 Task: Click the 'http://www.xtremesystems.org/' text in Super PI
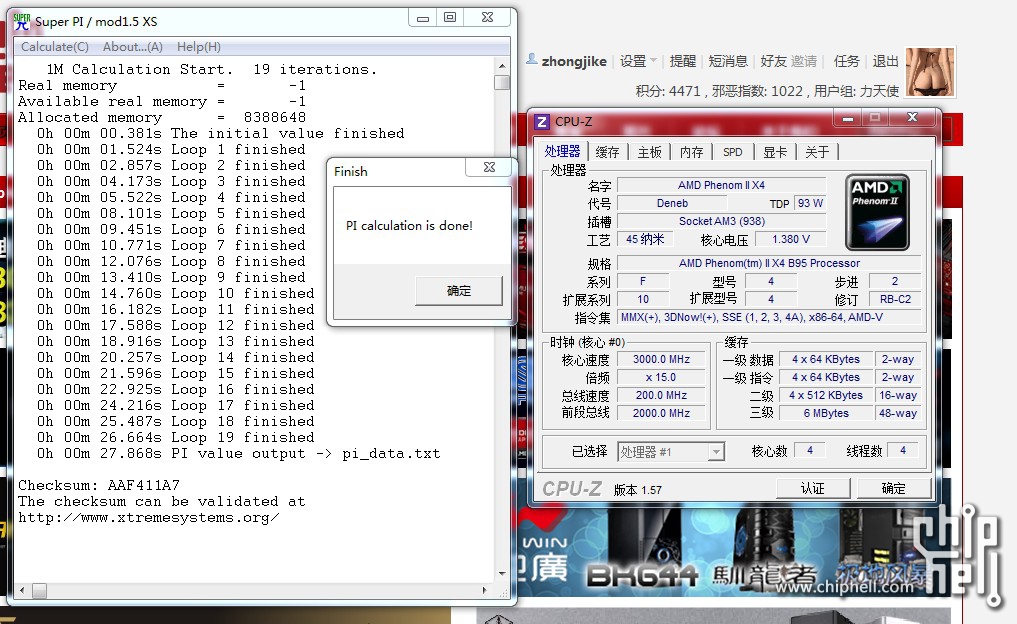[149, 518]
